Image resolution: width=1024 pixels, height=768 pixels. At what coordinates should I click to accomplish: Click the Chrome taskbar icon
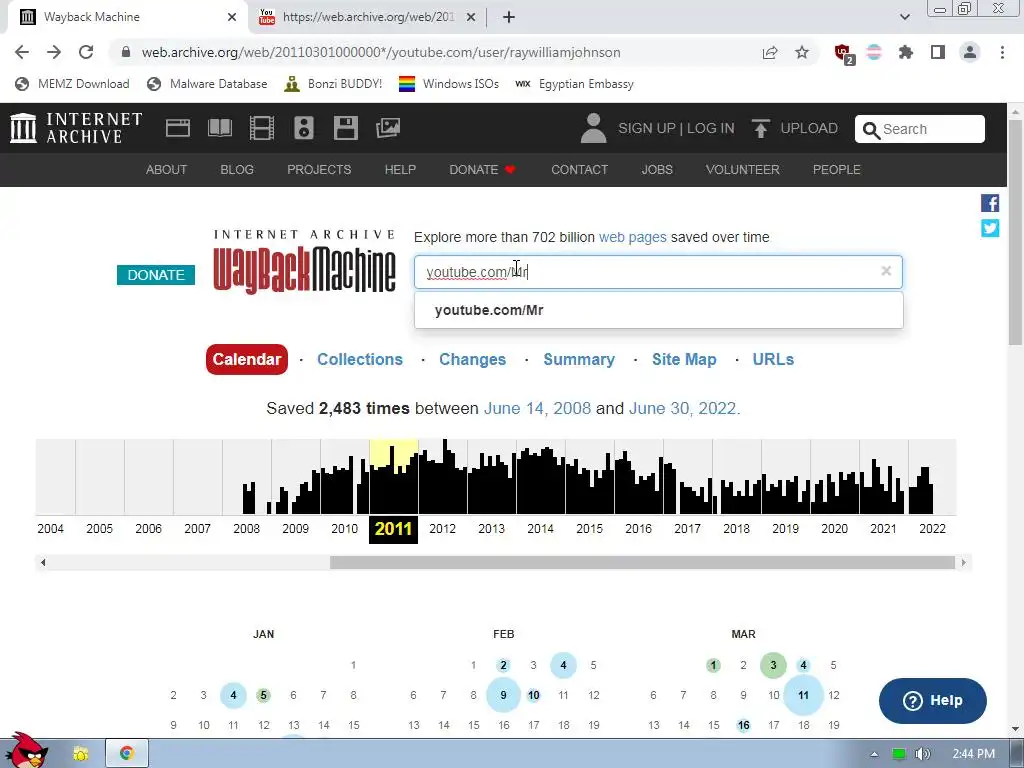pos(127,753)
